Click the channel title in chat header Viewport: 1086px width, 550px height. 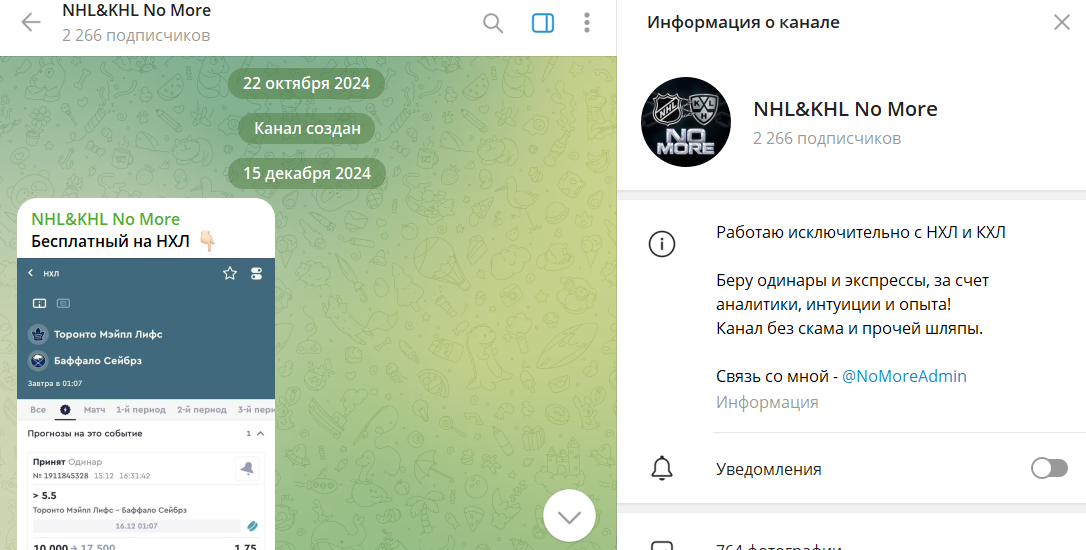pyautogui.click(x=136, y=11)
